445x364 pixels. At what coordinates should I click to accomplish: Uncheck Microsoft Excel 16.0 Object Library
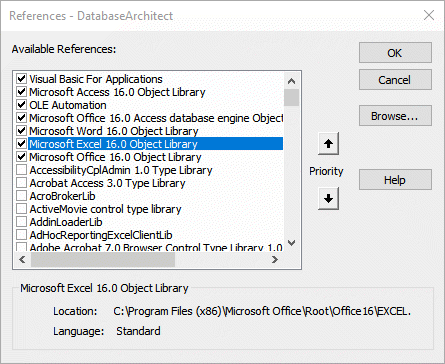tap(22, 144)
